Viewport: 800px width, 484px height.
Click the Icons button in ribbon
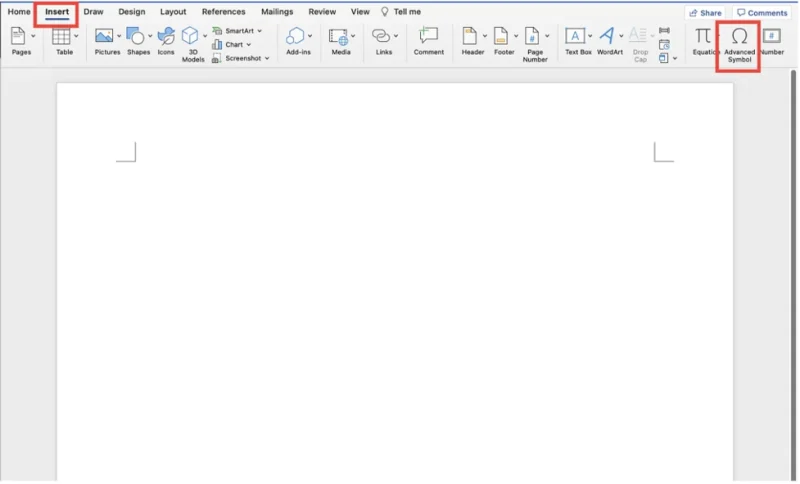[x=166, y=36]
